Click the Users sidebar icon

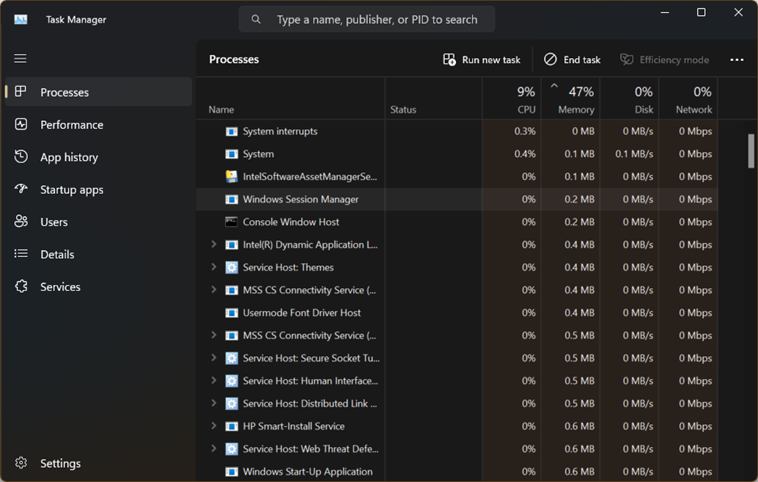(21, 221)
